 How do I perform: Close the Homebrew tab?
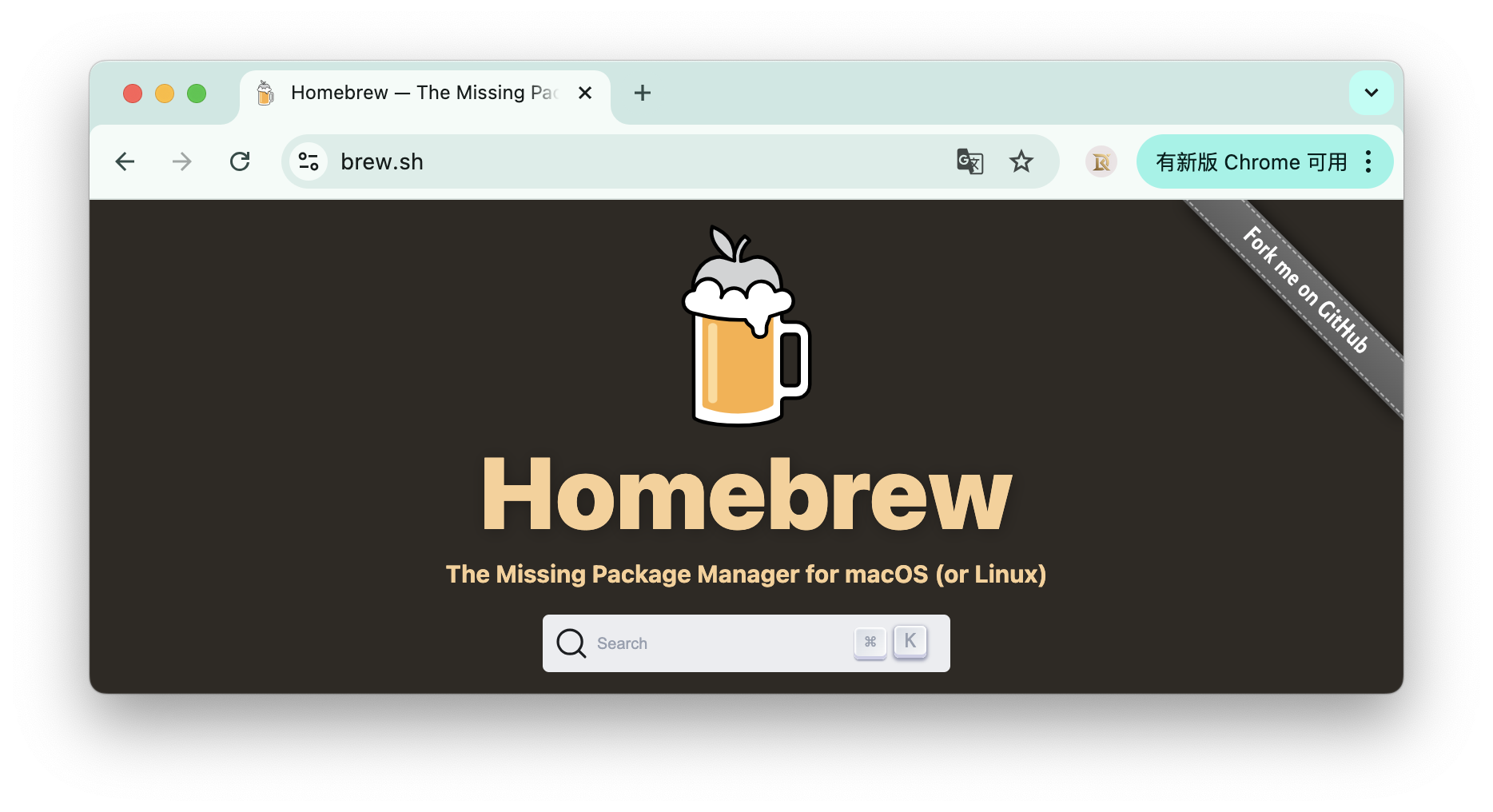click(x=585, y=93)
